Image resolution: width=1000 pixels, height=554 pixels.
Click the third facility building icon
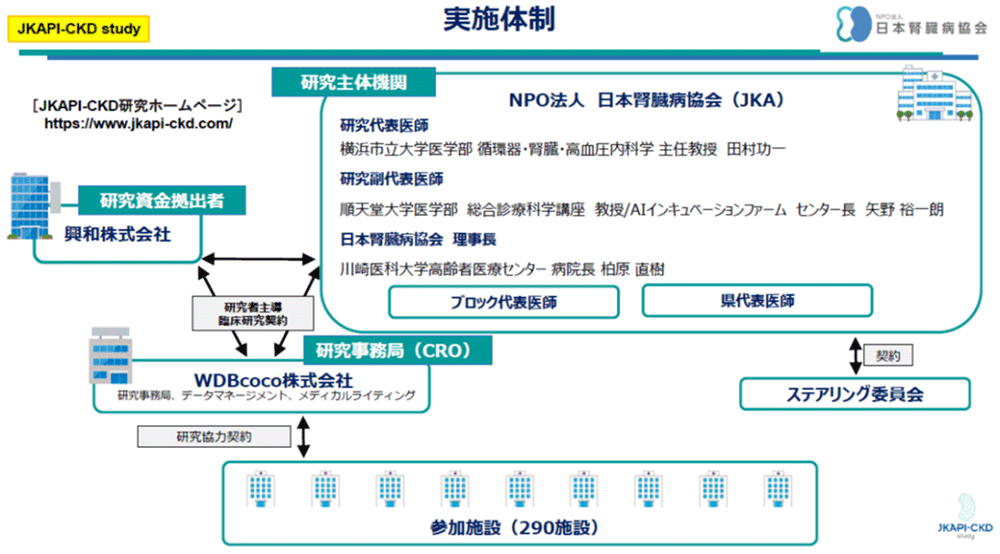390,490
